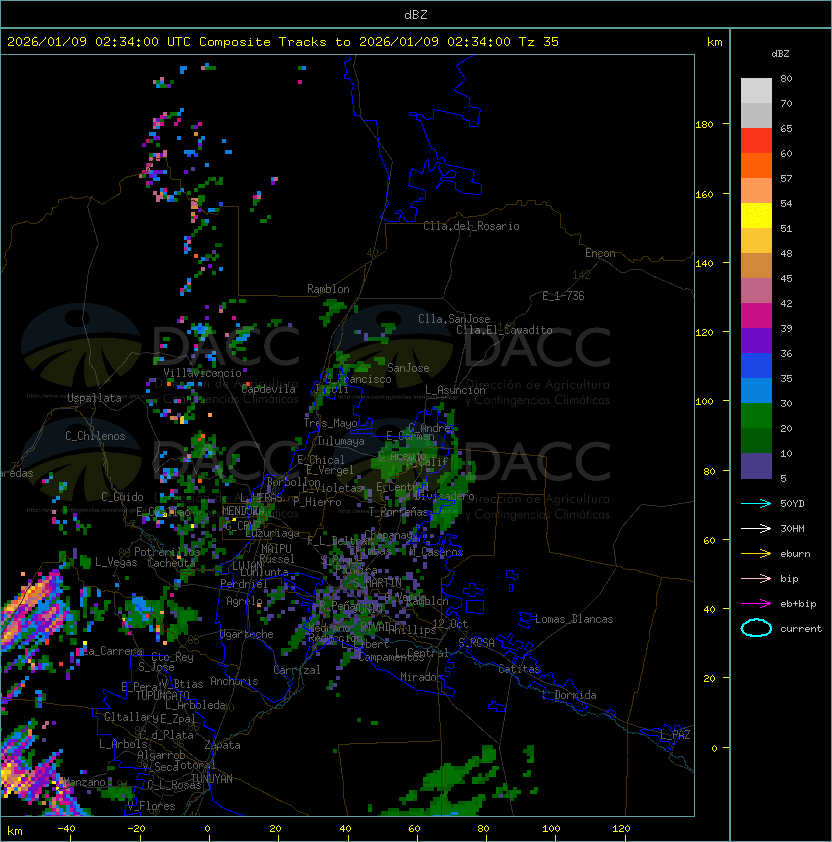
Task: Click the Tres_Mayo place label
Action: pos(330,423)
